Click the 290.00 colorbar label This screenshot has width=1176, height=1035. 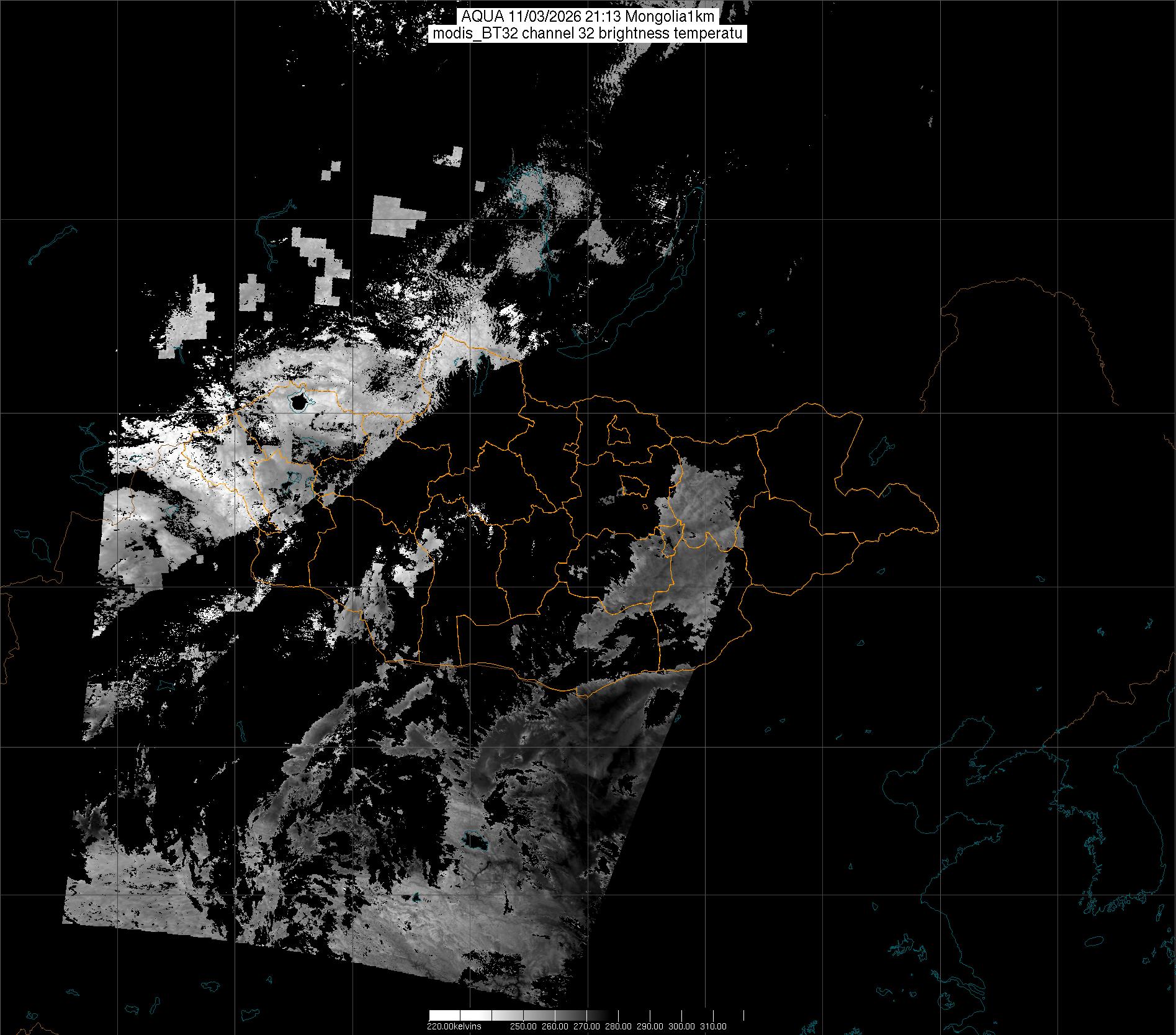650,1026
